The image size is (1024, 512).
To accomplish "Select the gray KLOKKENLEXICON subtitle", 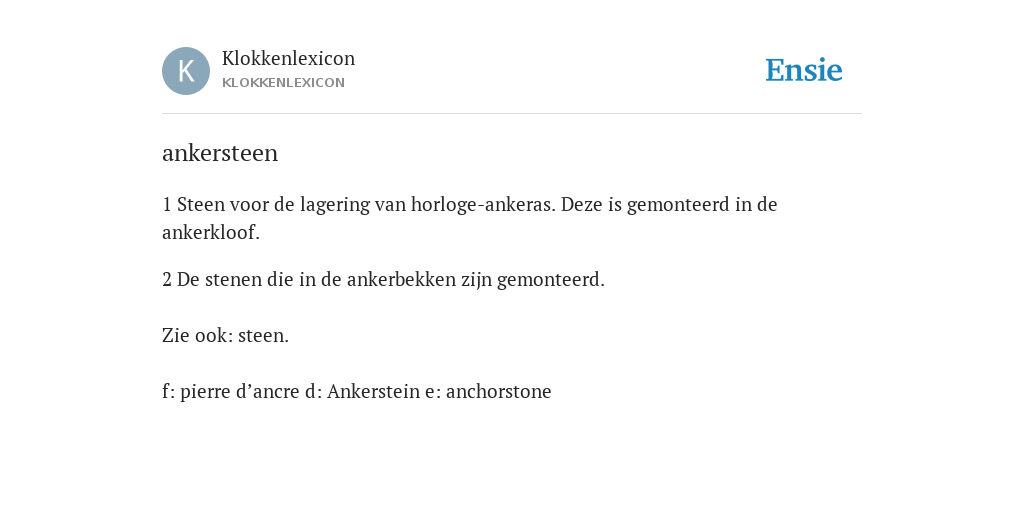I will tap(283, 83).
